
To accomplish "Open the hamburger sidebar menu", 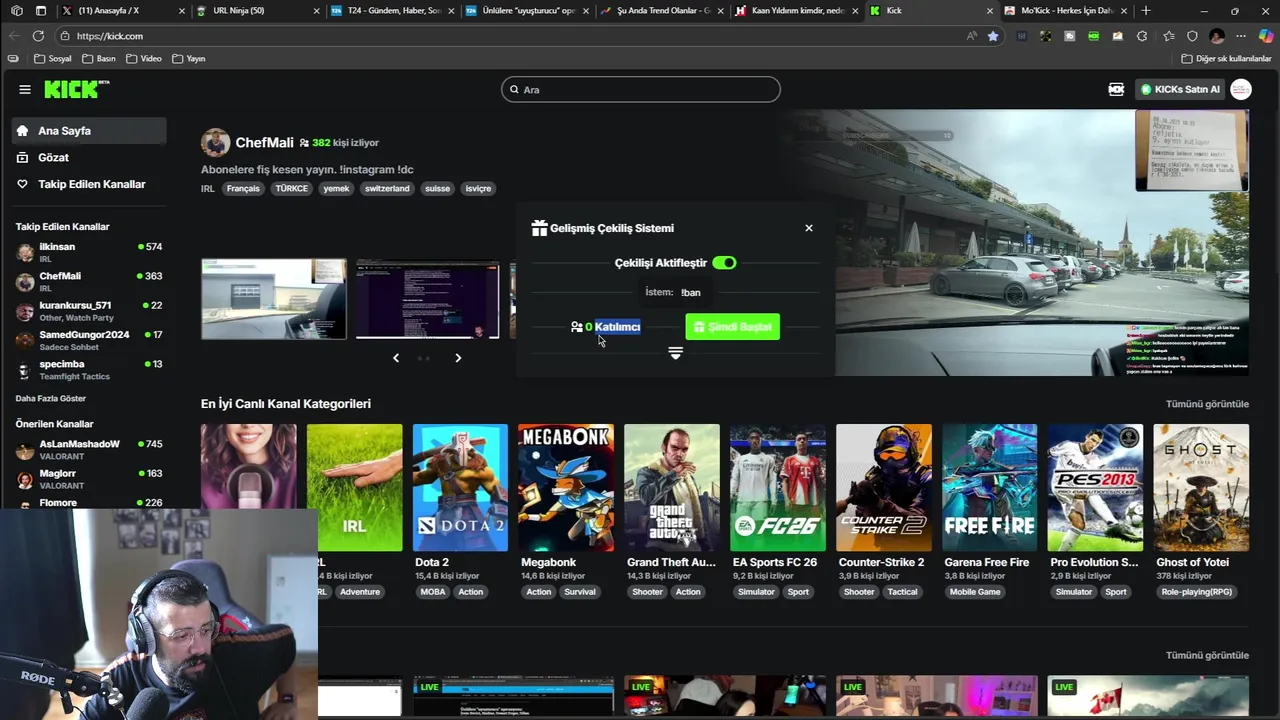I will tap(24, 89).
